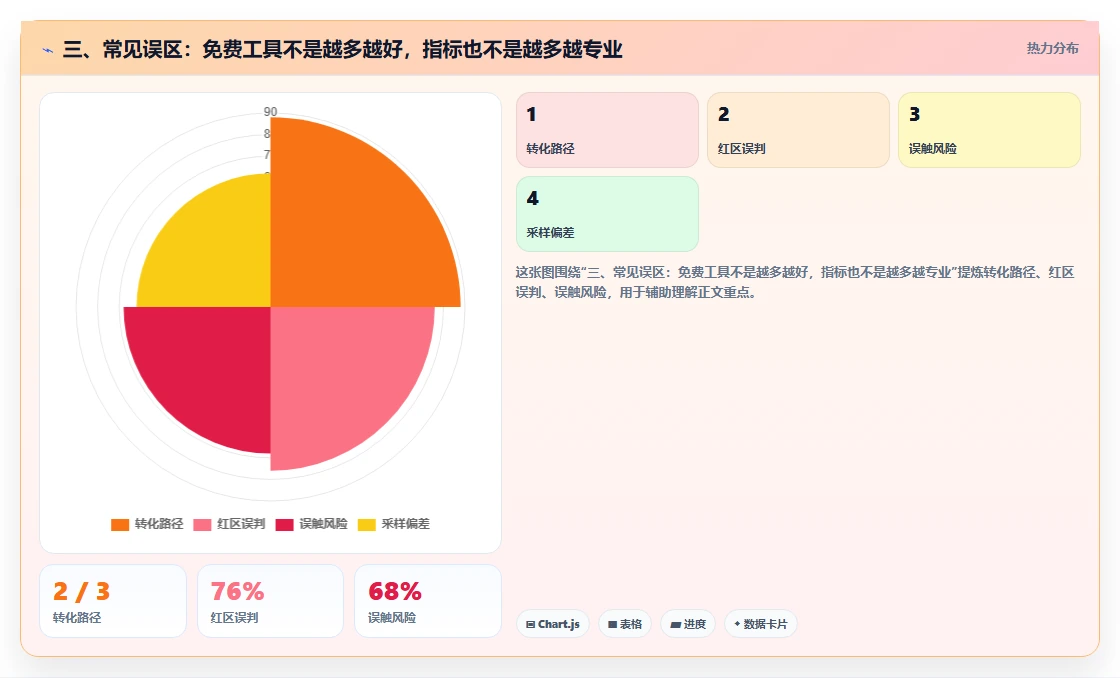This screenshot has height=678, width=1120.
Task: Toggle the 采样偏差 legend item
Action: tap(394, 524)
